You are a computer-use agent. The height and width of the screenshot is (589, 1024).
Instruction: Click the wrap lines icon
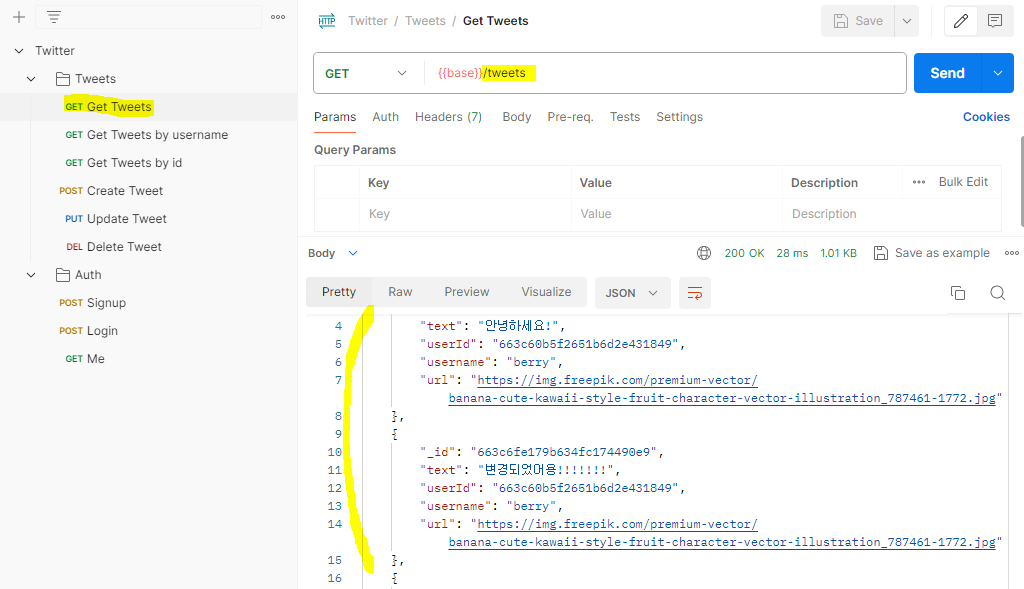click(695, 293)
